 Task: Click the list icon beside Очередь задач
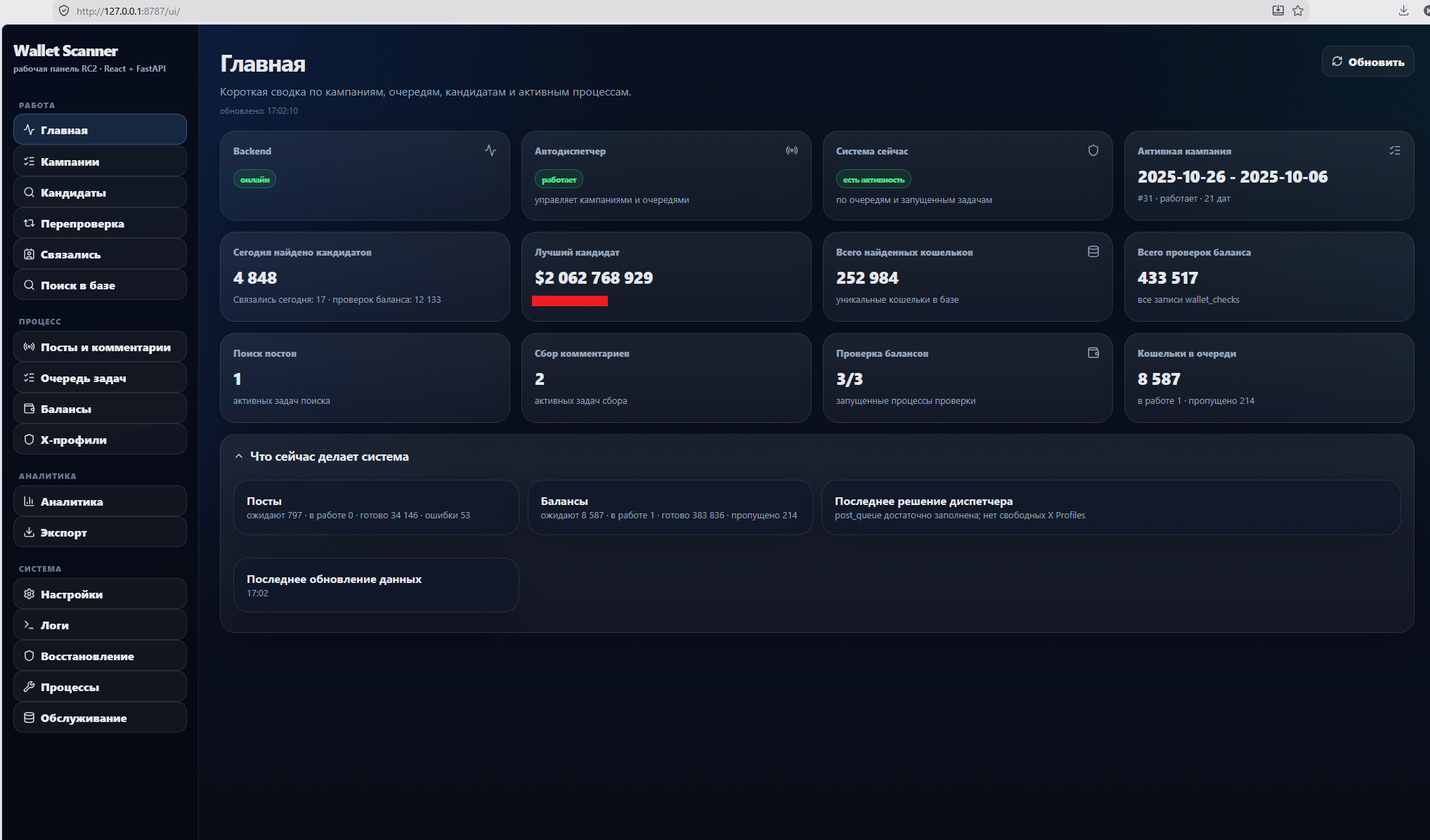29,377
